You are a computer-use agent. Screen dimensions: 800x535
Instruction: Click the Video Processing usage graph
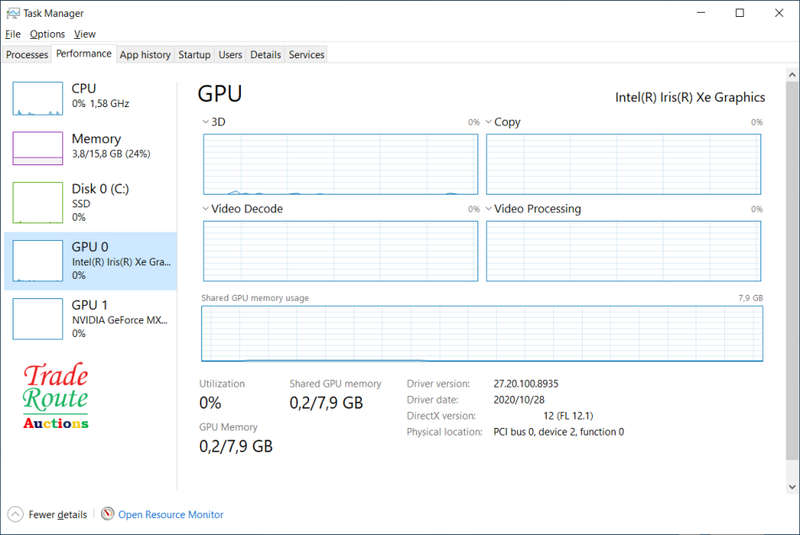click(623, 251)
